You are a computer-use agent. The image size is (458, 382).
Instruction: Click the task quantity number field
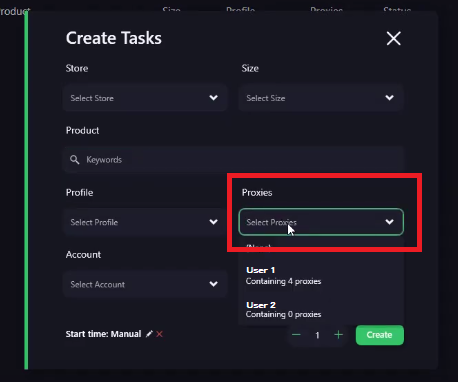coord(317,335)
